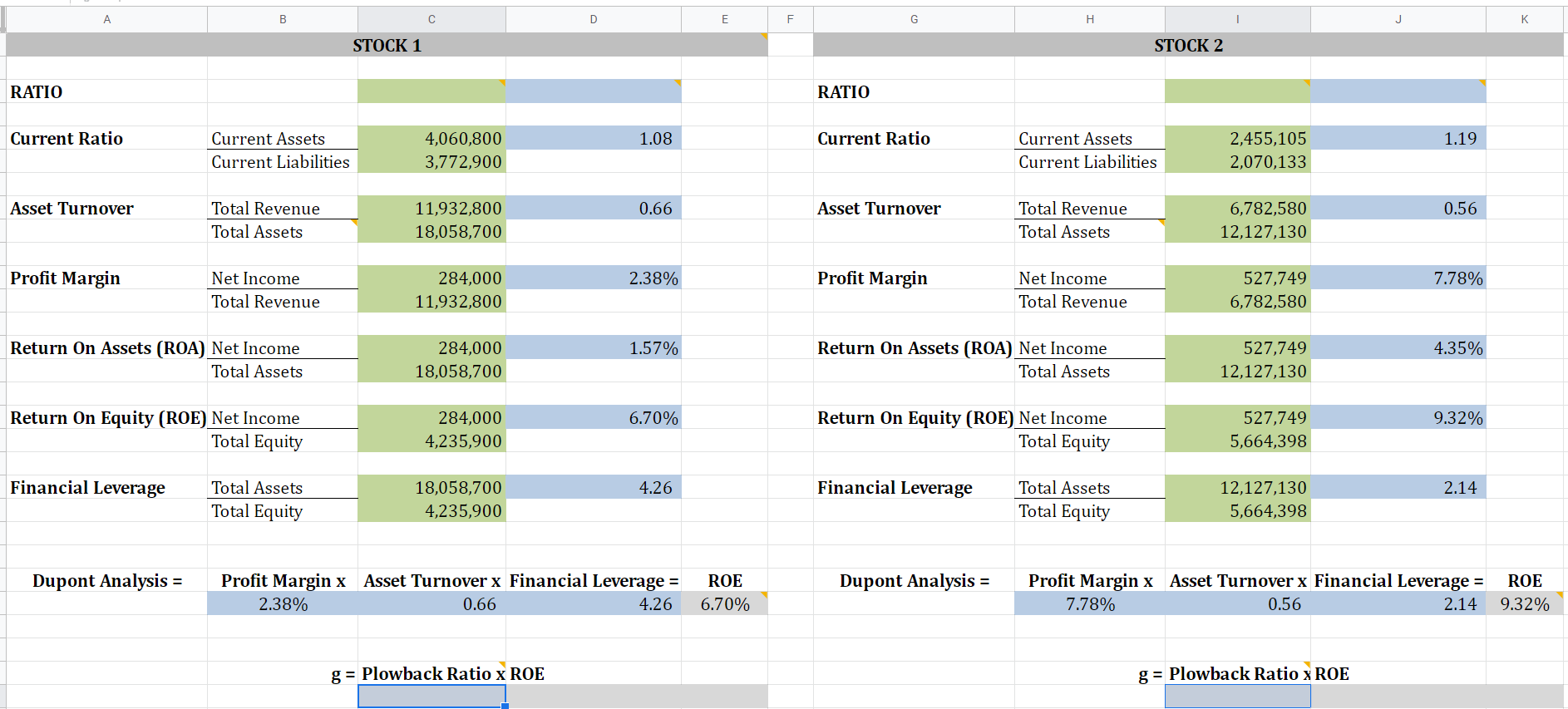Click the Dupont ROE result 6.70%
The height and width of the screenshot is (709, 1568).
pyautogui.click(x=725, y=603)
